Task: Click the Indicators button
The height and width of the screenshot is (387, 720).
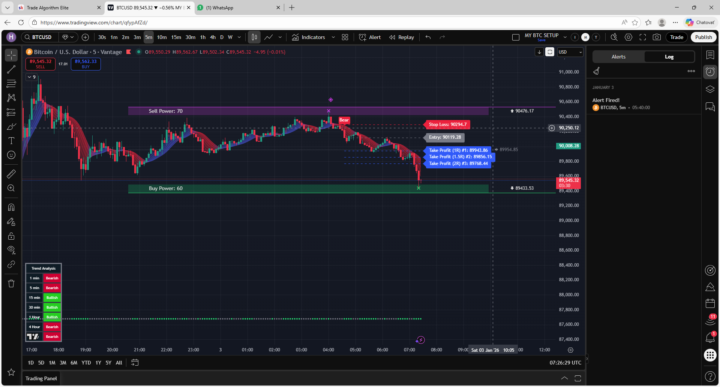Action: tap(309, 37)
